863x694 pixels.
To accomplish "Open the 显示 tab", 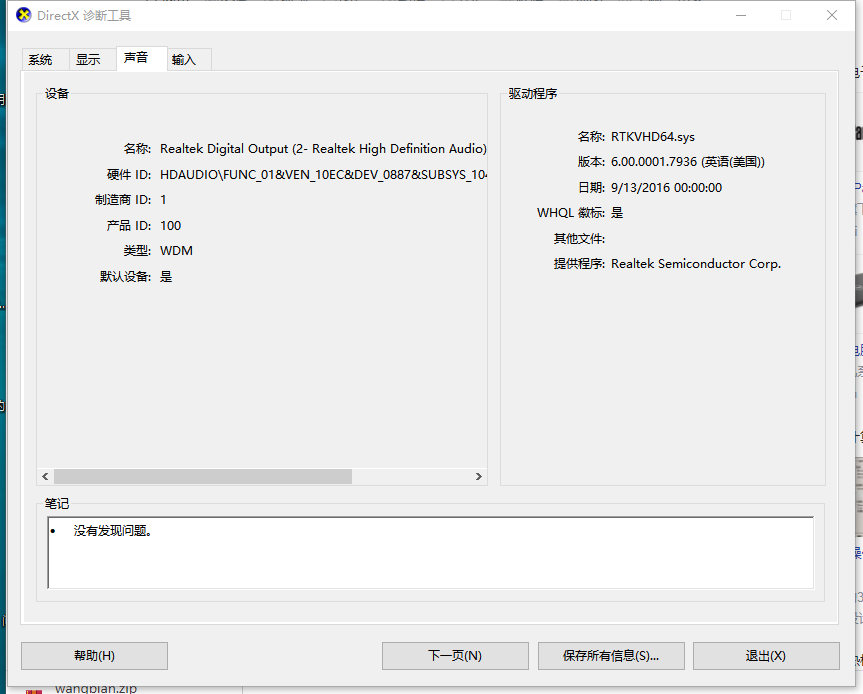I will 88,60.
